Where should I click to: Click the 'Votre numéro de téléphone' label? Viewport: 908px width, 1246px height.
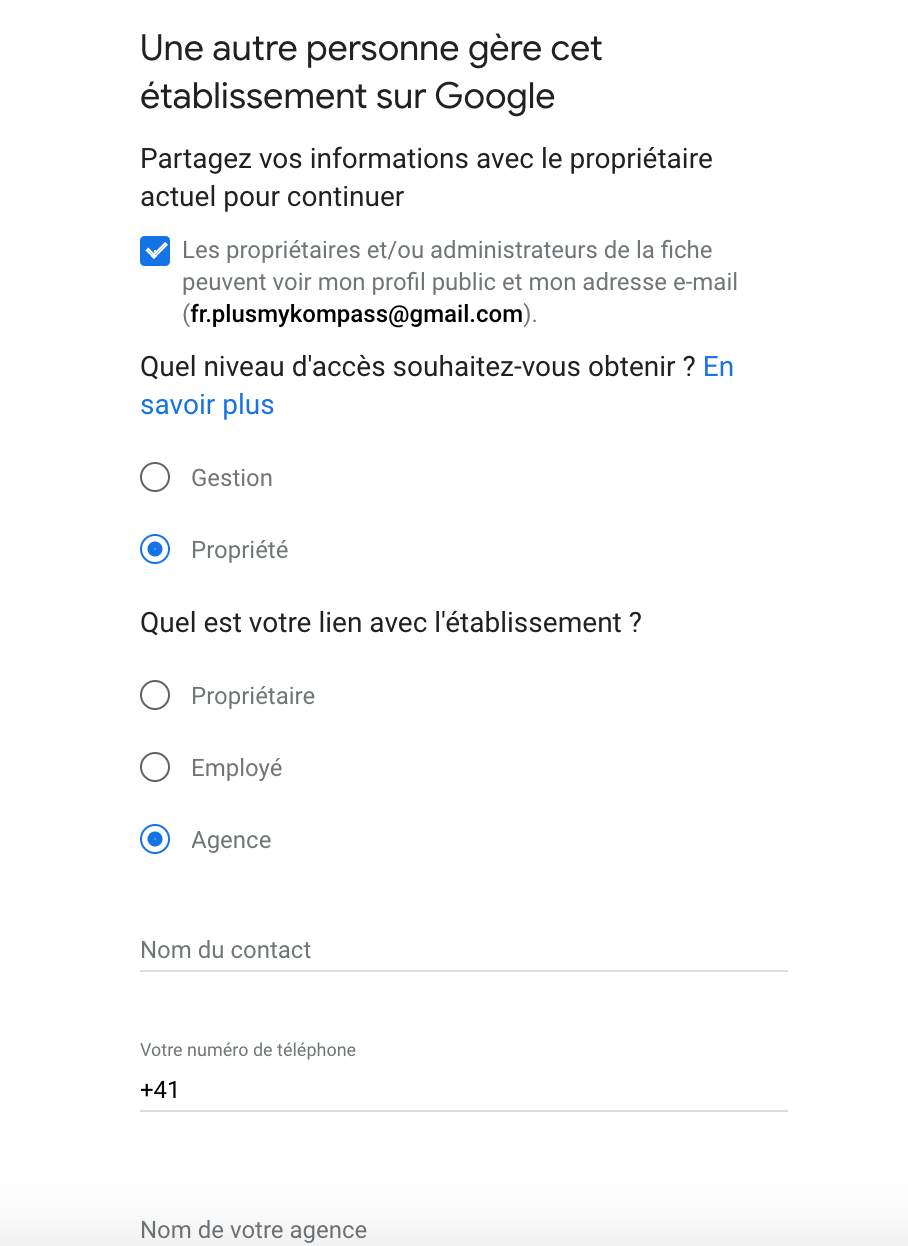point(248,1050)
